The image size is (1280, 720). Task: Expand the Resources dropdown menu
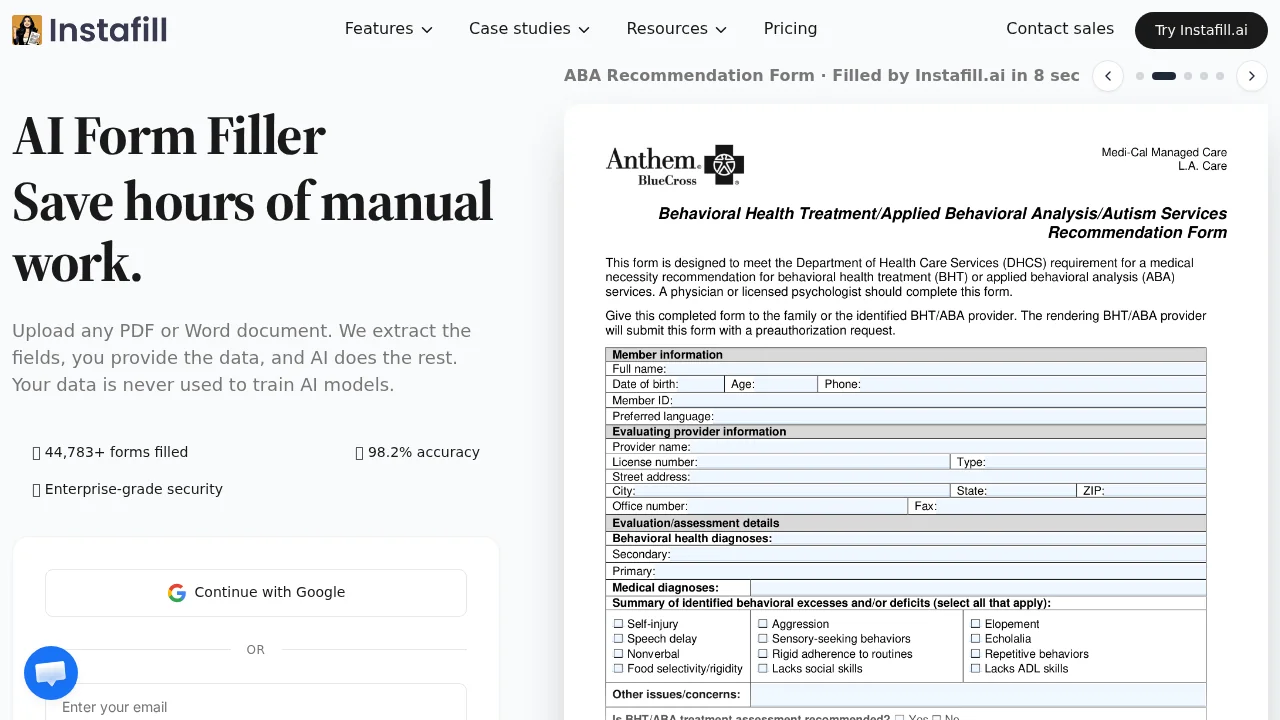pyautogui.click(x=676, y=29)
